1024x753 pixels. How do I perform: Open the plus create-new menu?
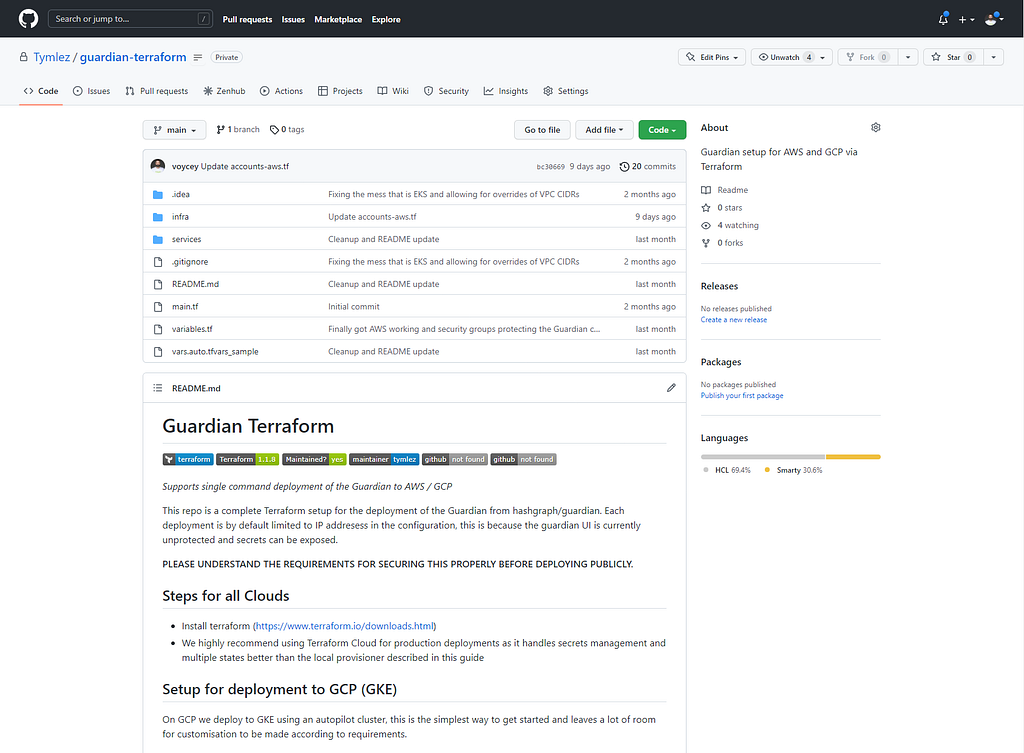click(x=966, y=20)
